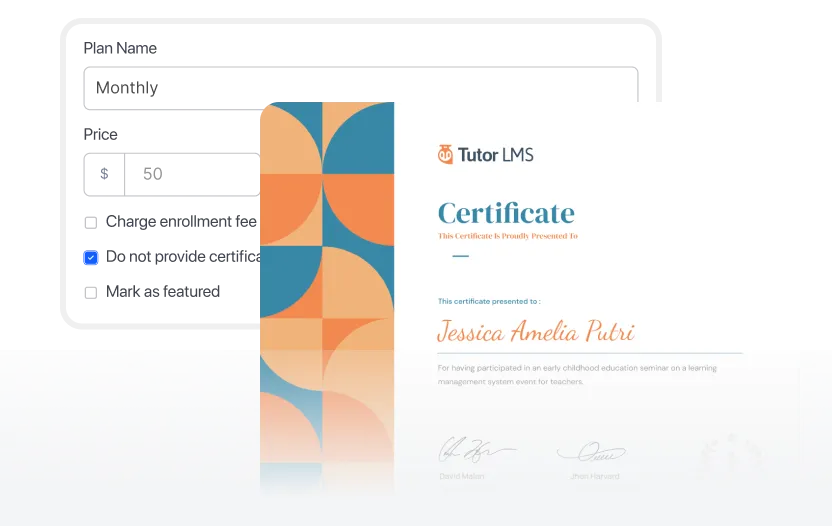
Task: Click the dollar sign currency prefix
Action: (105, 174)
